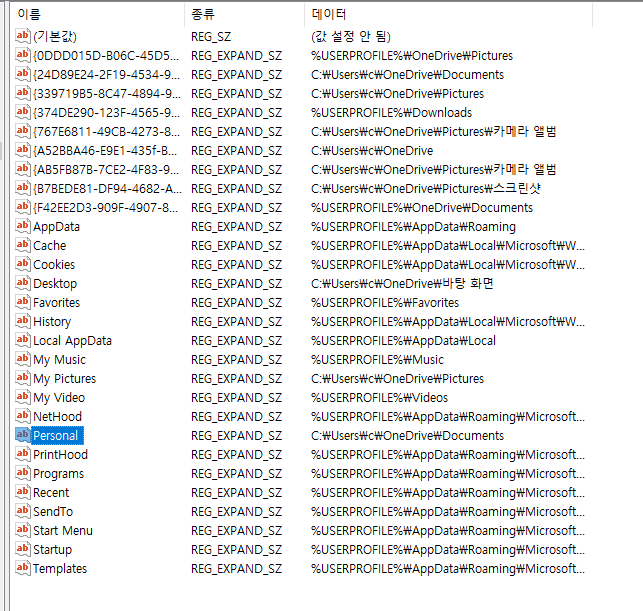This screenshot has width=643, height=611.
Task: Click the %USERPROFILE%₩AppData₩Local data cell
Action: point(403,340)
